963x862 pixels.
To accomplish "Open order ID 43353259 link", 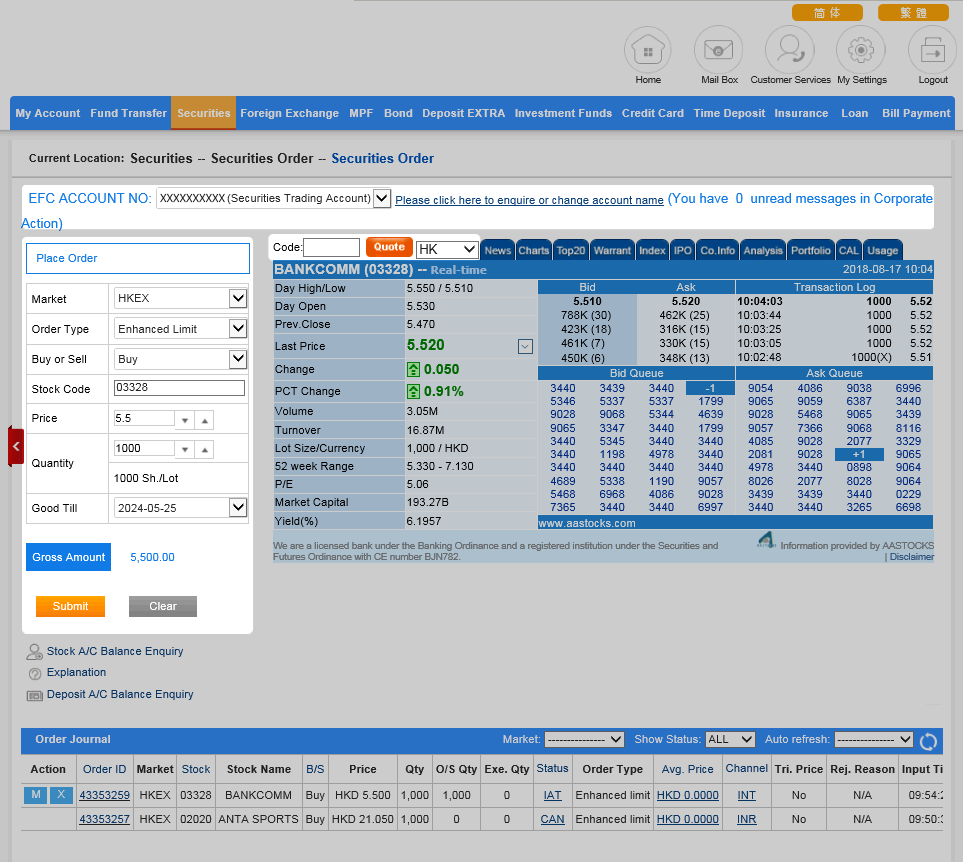I will [x=104, y=796].
